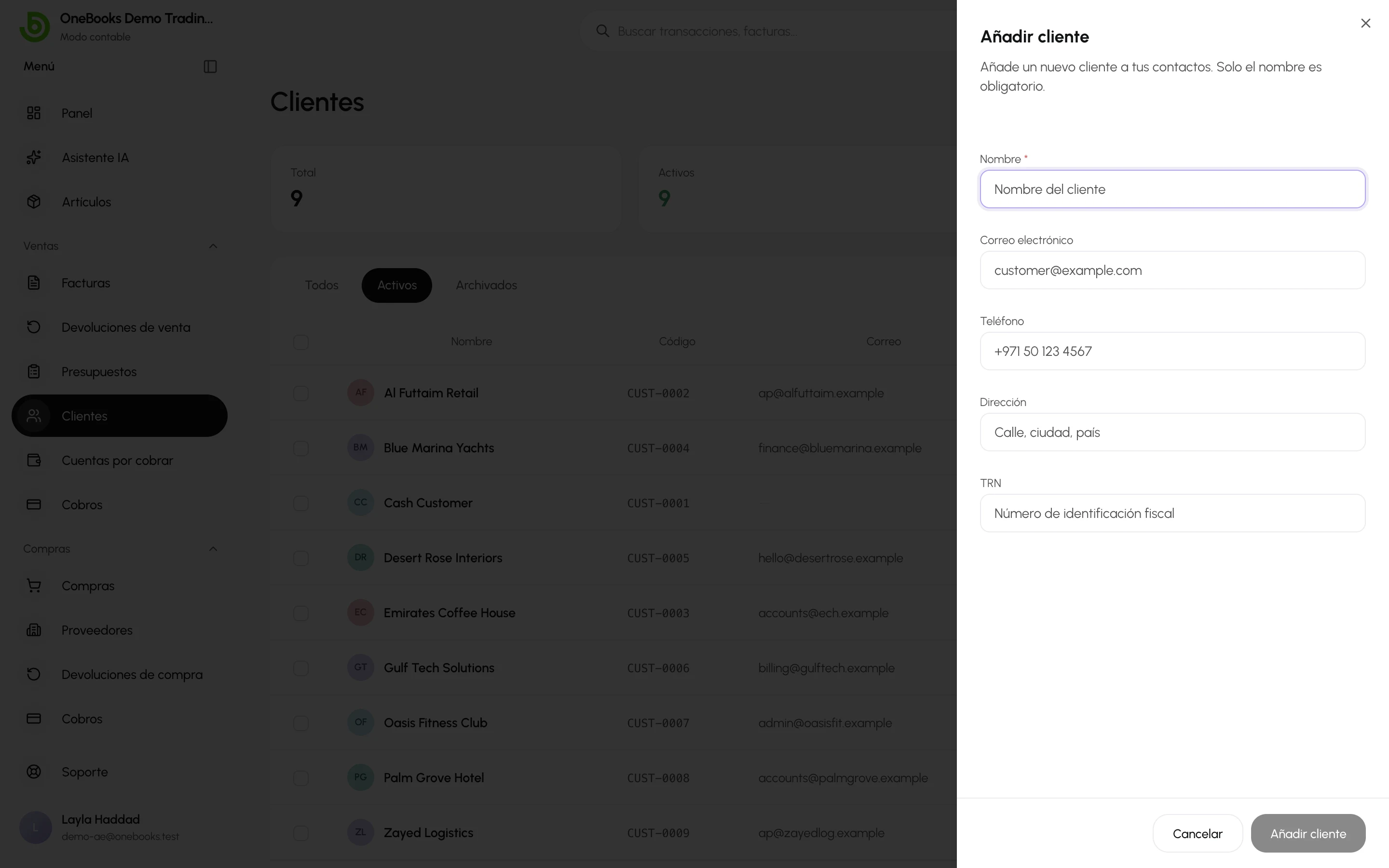Click the Proveedores building icon
The height and width of the screenshot is (868, 1389).
pyautogui.click(x=34, y=630)
